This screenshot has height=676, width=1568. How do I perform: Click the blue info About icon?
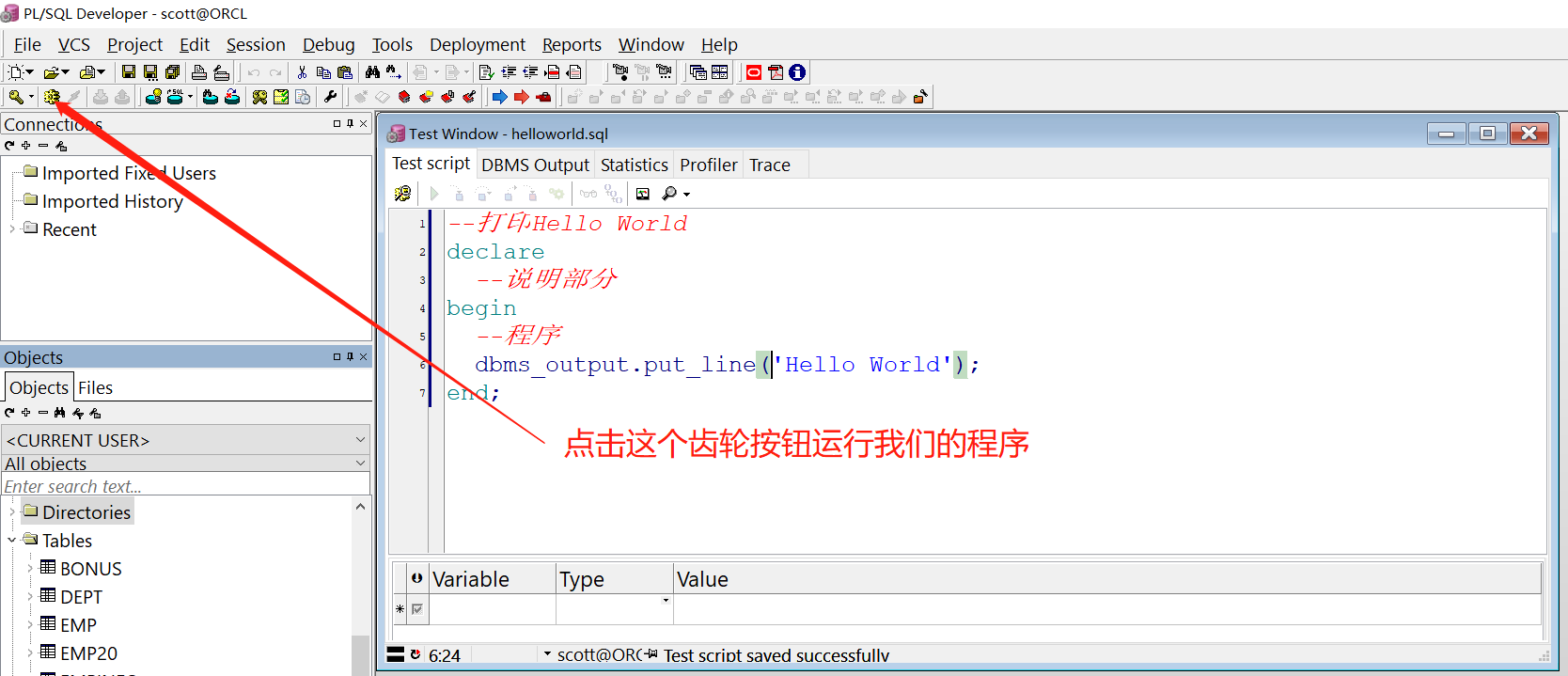[797, 72]
